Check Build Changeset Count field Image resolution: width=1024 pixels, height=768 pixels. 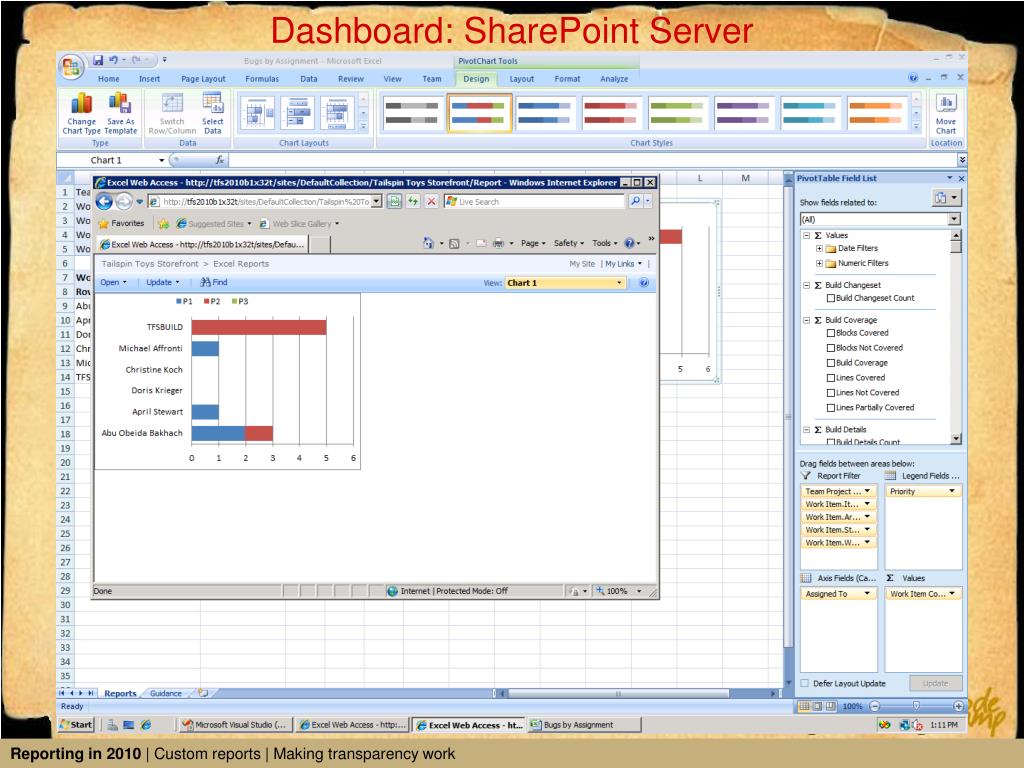[831, 298]
